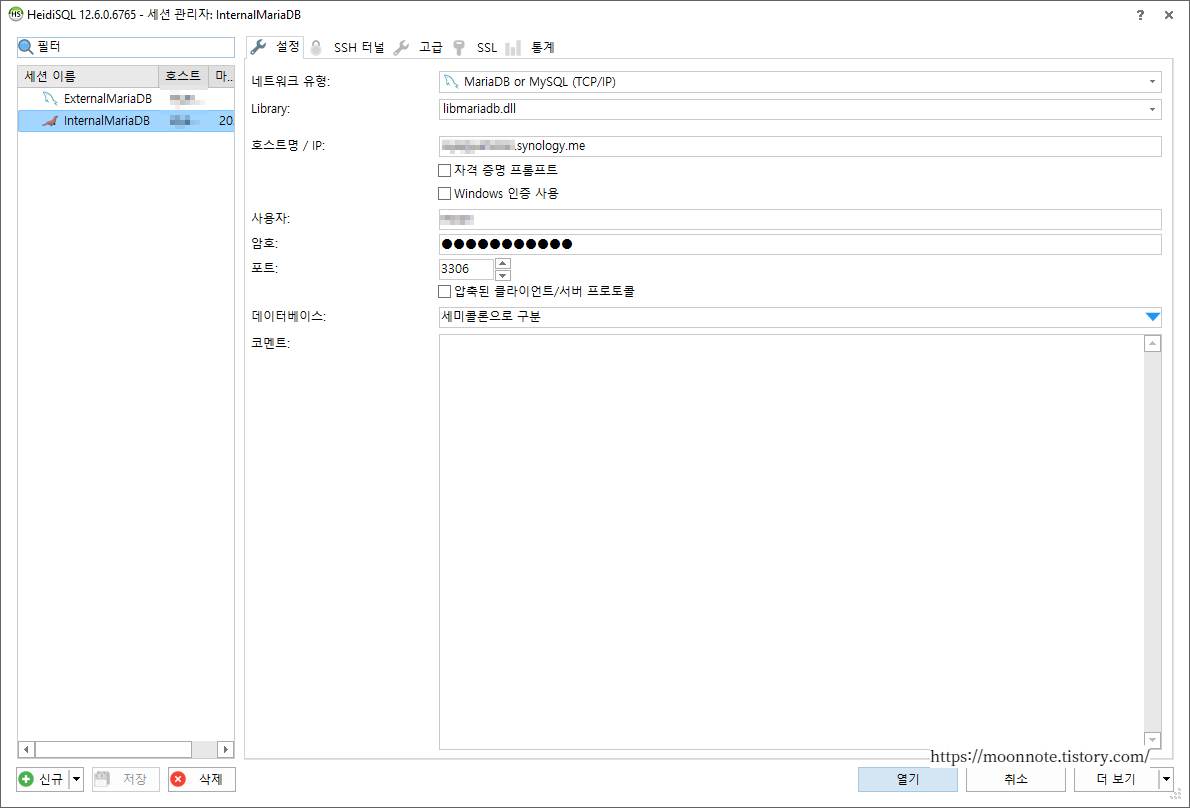
Task: Click the padlock icon of SSH tunnel tab
Action: pyautogui.click(x=316, y=48)
